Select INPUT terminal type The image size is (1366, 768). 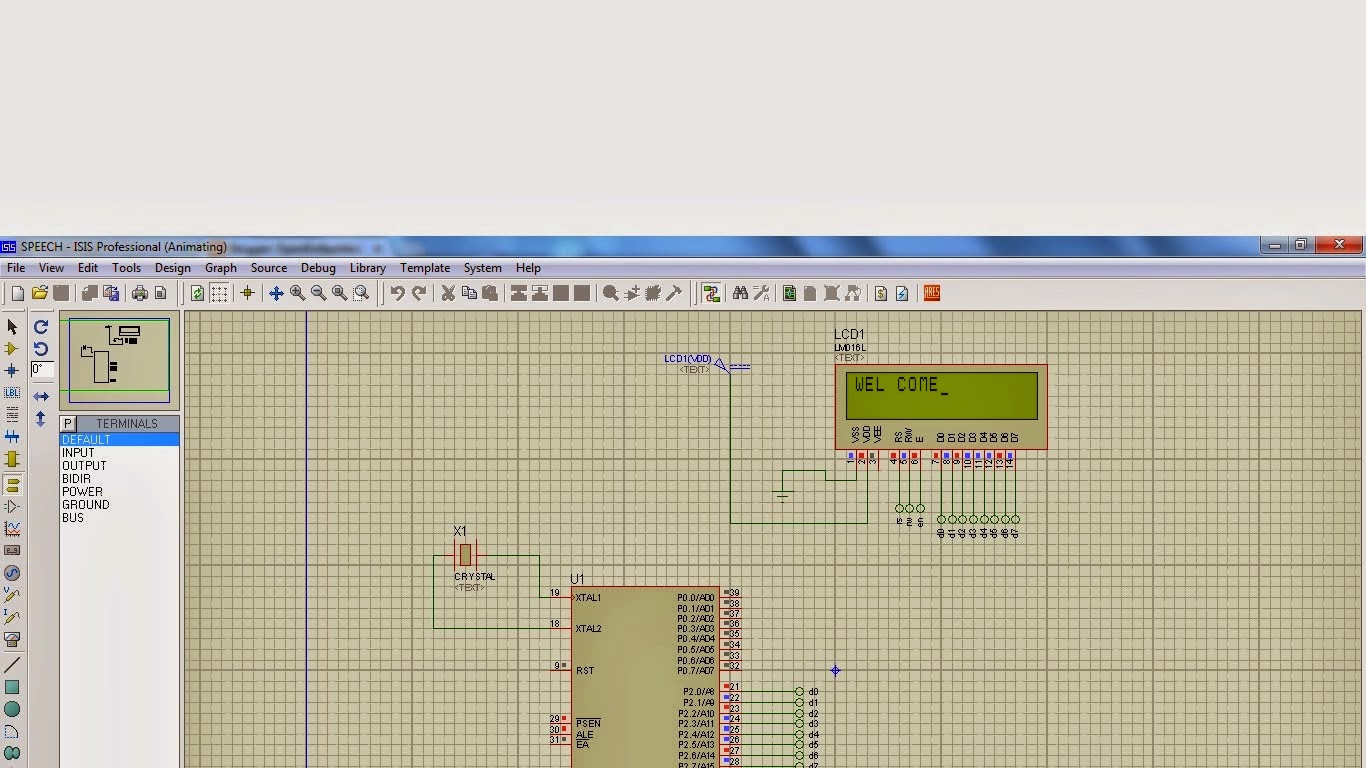(x=78, y=452)
